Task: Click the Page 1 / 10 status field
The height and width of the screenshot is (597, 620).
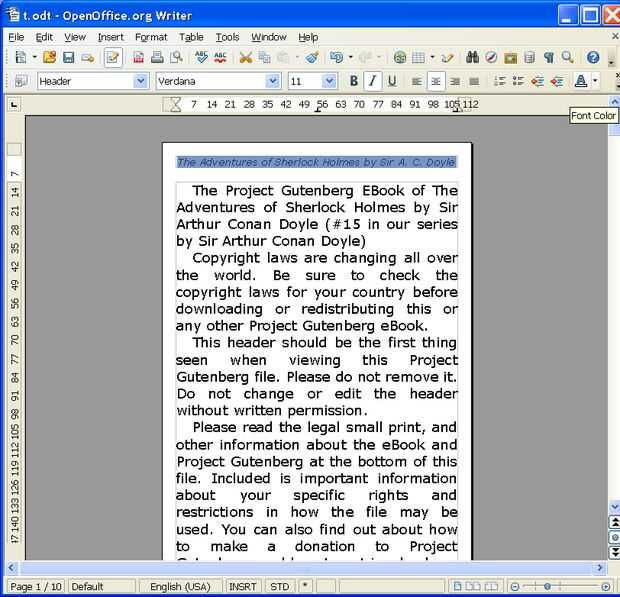Action: pos(36,586)
